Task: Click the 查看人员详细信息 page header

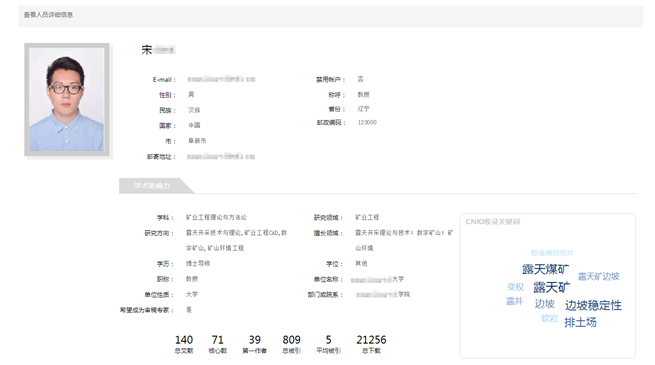Action: coord(48,15)
